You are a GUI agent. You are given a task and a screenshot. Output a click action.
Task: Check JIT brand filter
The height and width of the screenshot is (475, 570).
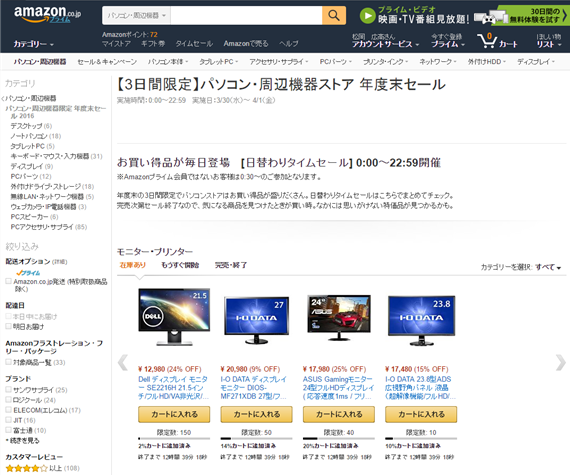(x=8, y=420)
